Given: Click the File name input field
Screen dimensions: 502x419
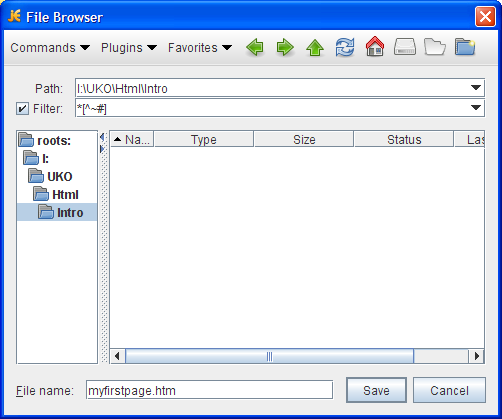Looking at the screenshot, I should click(x=209, y=390).
